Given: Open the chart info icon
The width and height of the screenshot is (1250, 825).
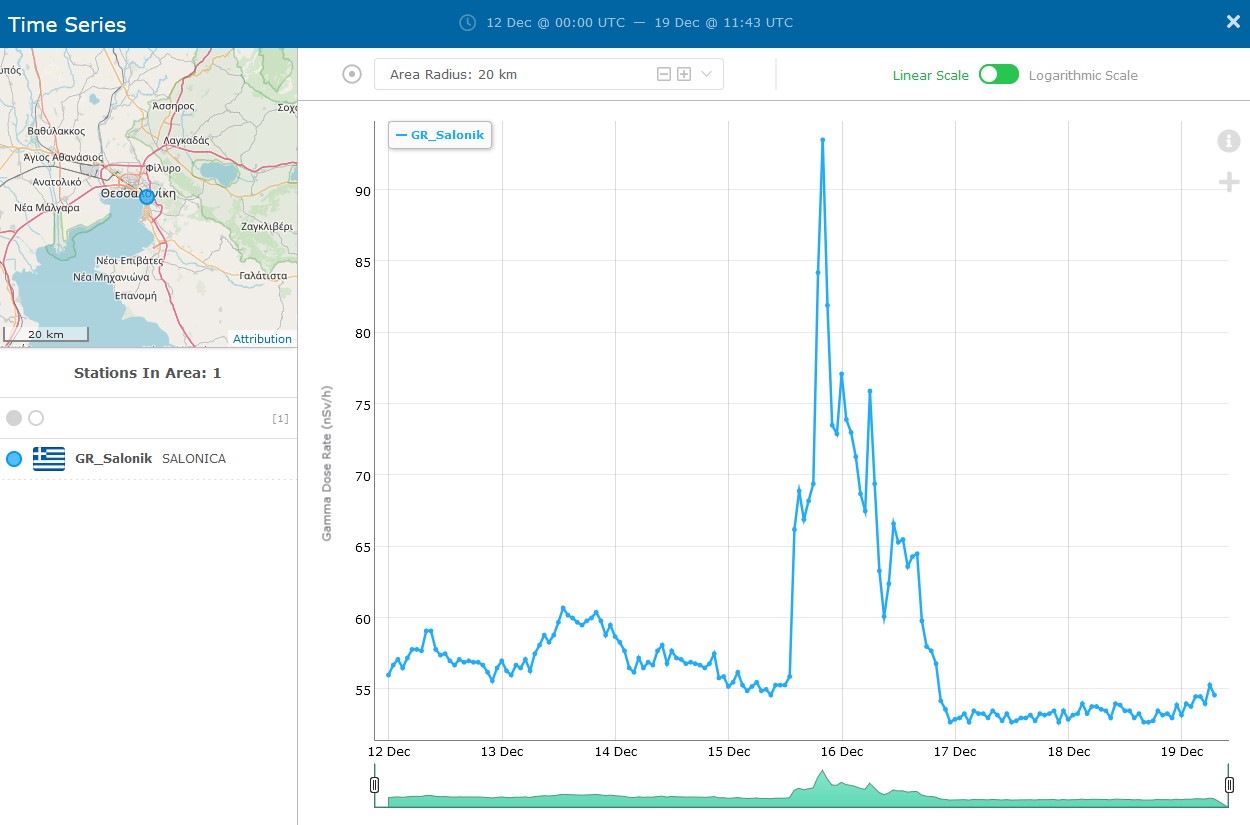Looking at the screenshot, I should (1228, 141).
